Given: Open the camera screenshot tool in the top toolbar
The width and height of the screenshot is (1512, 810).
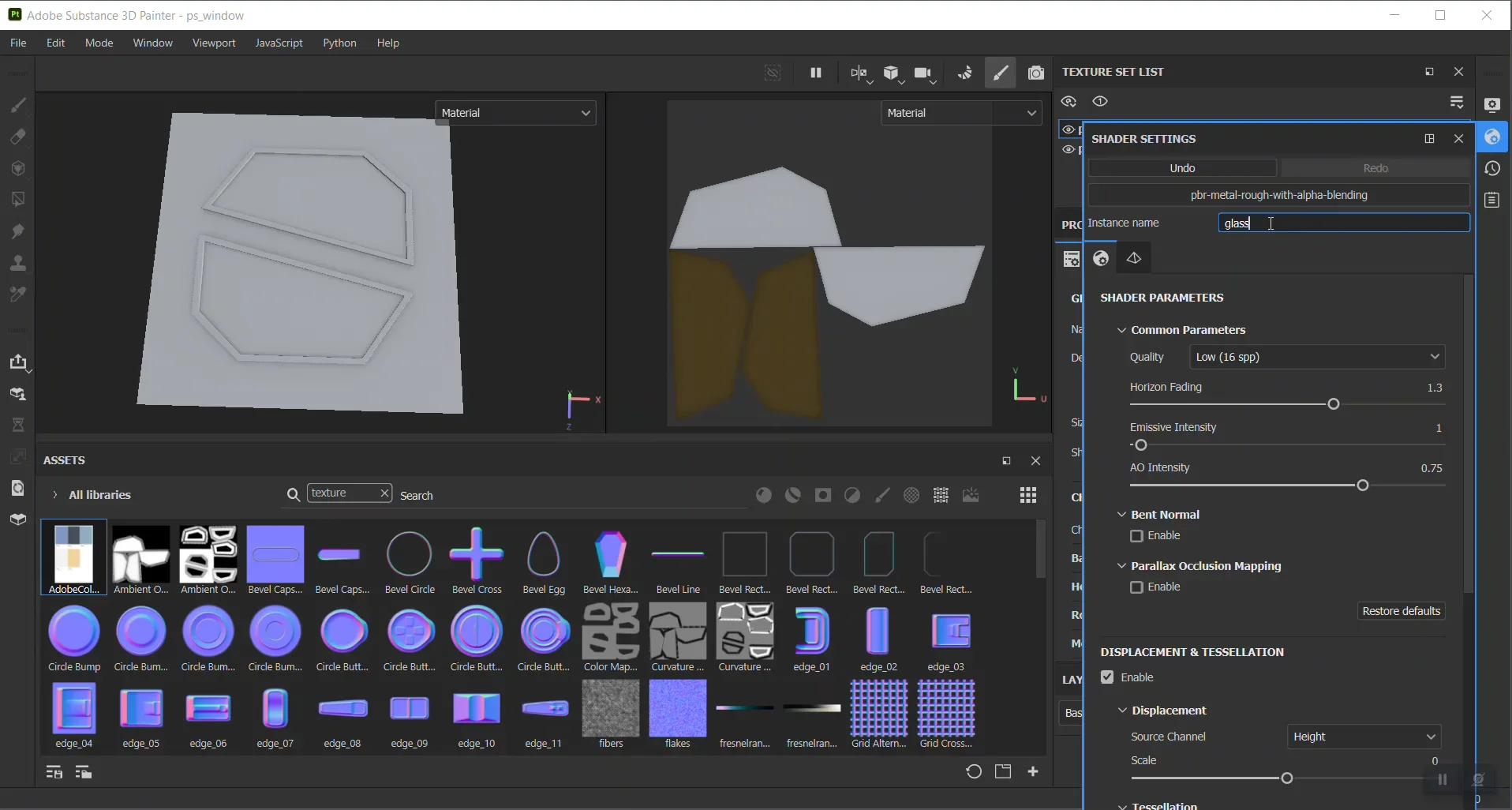Looking at the screenshot, I should [x=1036, y=73].
